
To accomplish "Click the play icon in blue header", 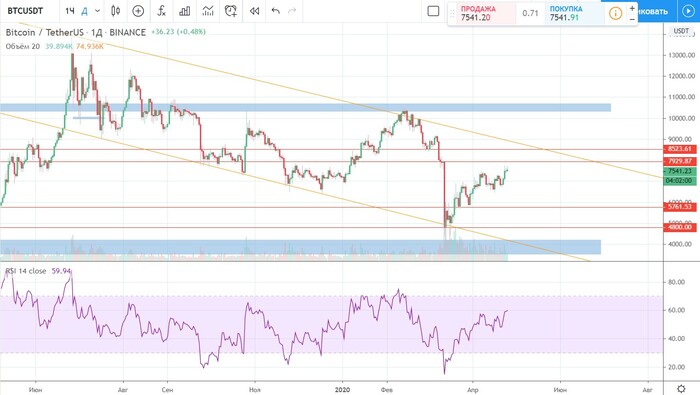I will [688, 11].
